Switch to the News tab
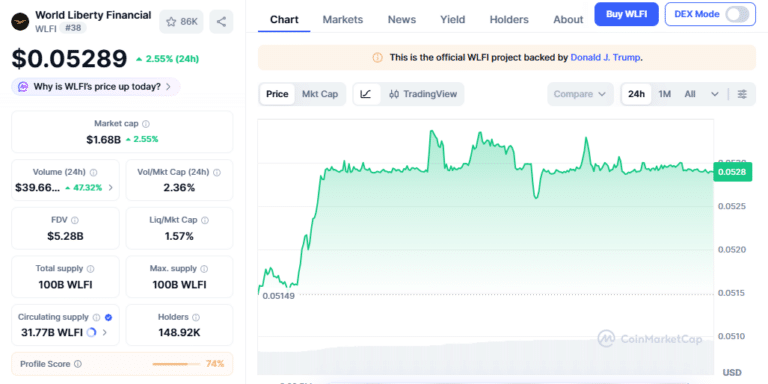This screenshot has height=384, width=768. pyautogui.click(x=402, y=20)
